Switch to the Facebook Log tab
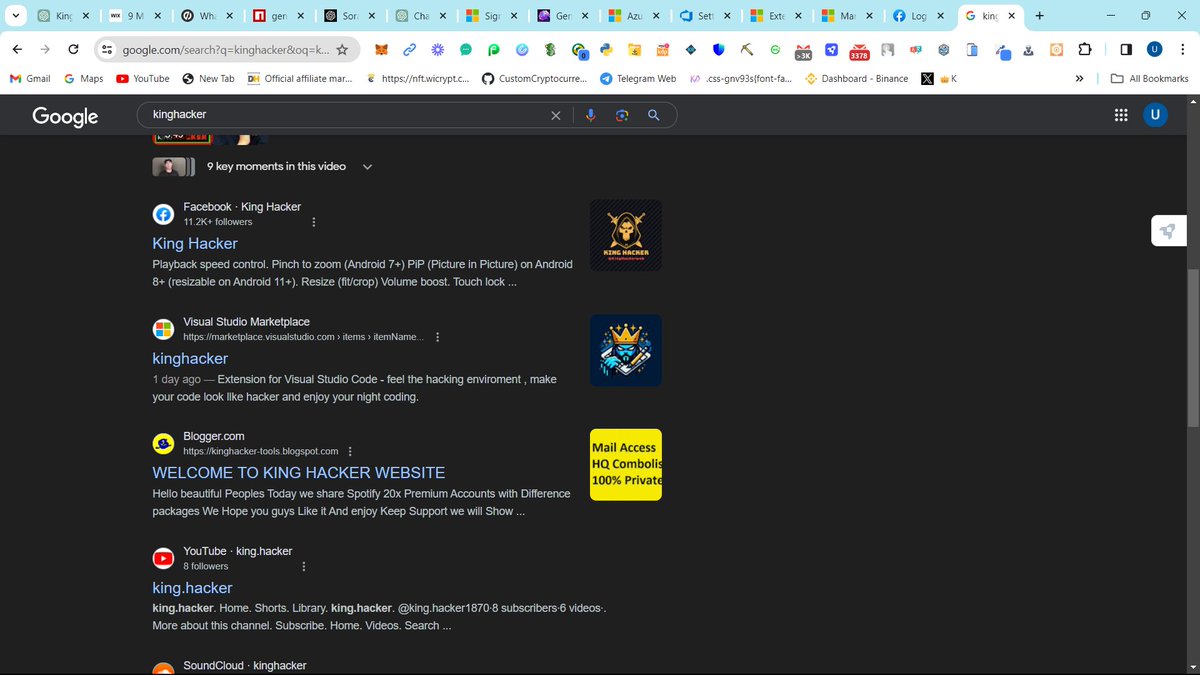 [x=916, y=16]
